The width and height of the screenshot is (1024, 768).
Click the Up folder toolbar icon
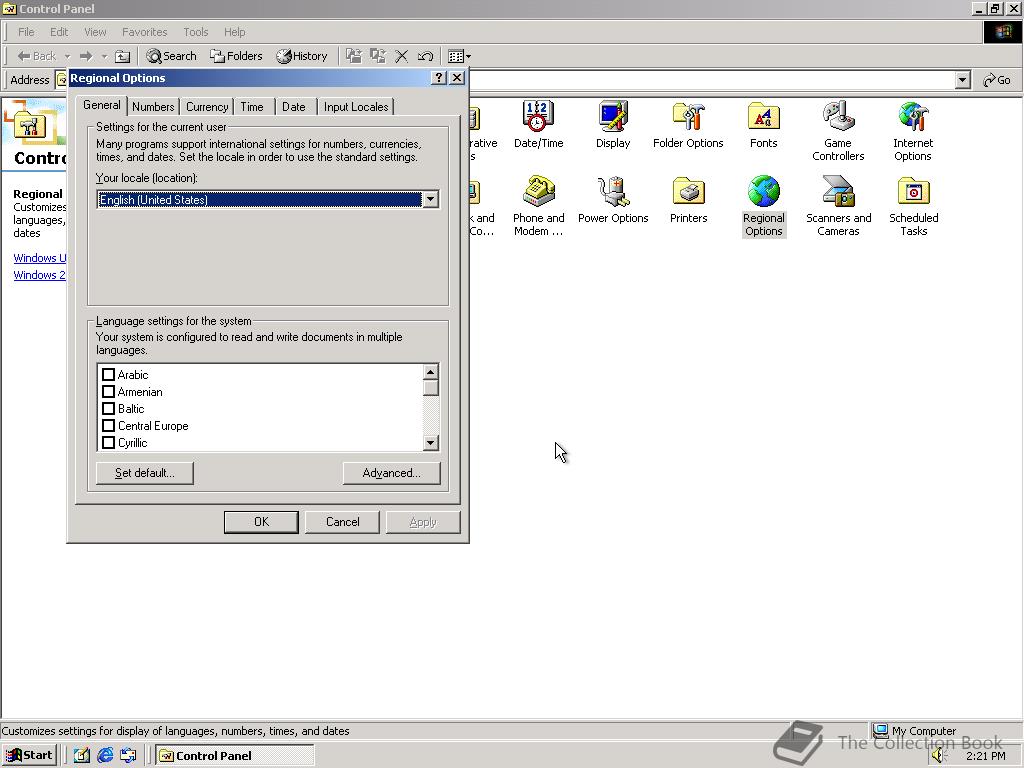(122, 56)
